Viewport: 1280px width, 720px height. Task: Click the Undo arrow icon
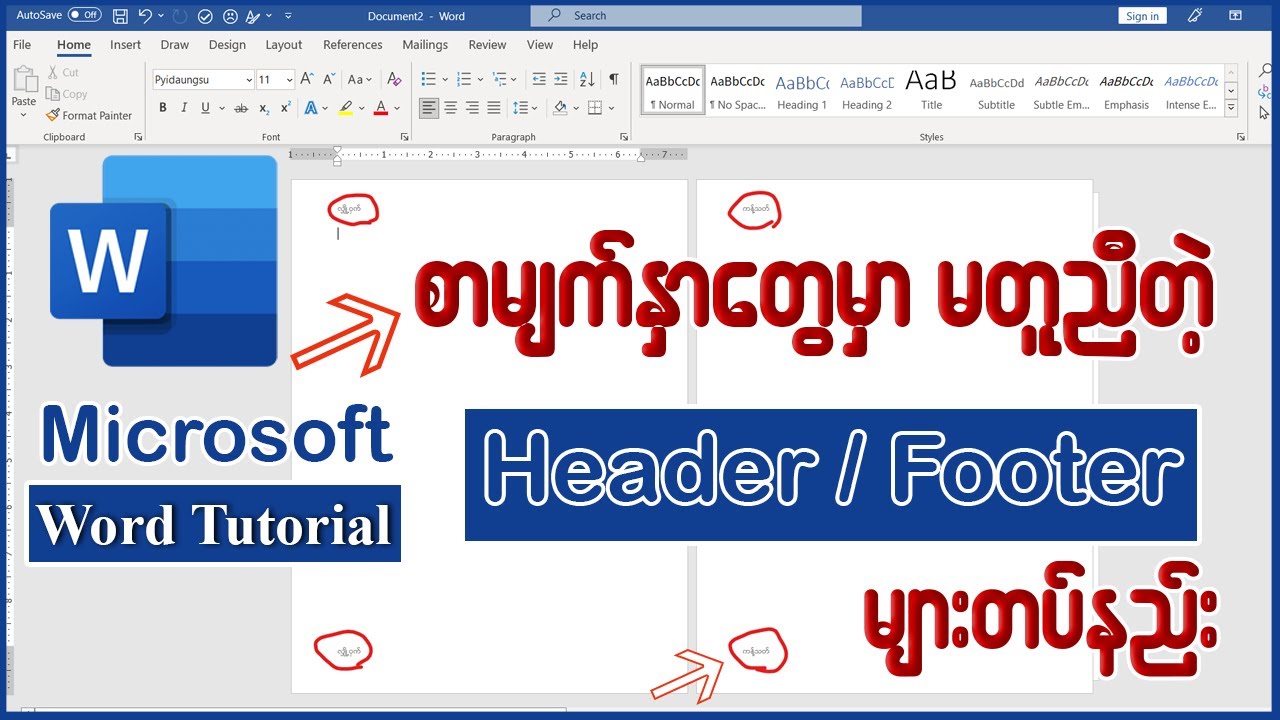click(x=145, y=16)
